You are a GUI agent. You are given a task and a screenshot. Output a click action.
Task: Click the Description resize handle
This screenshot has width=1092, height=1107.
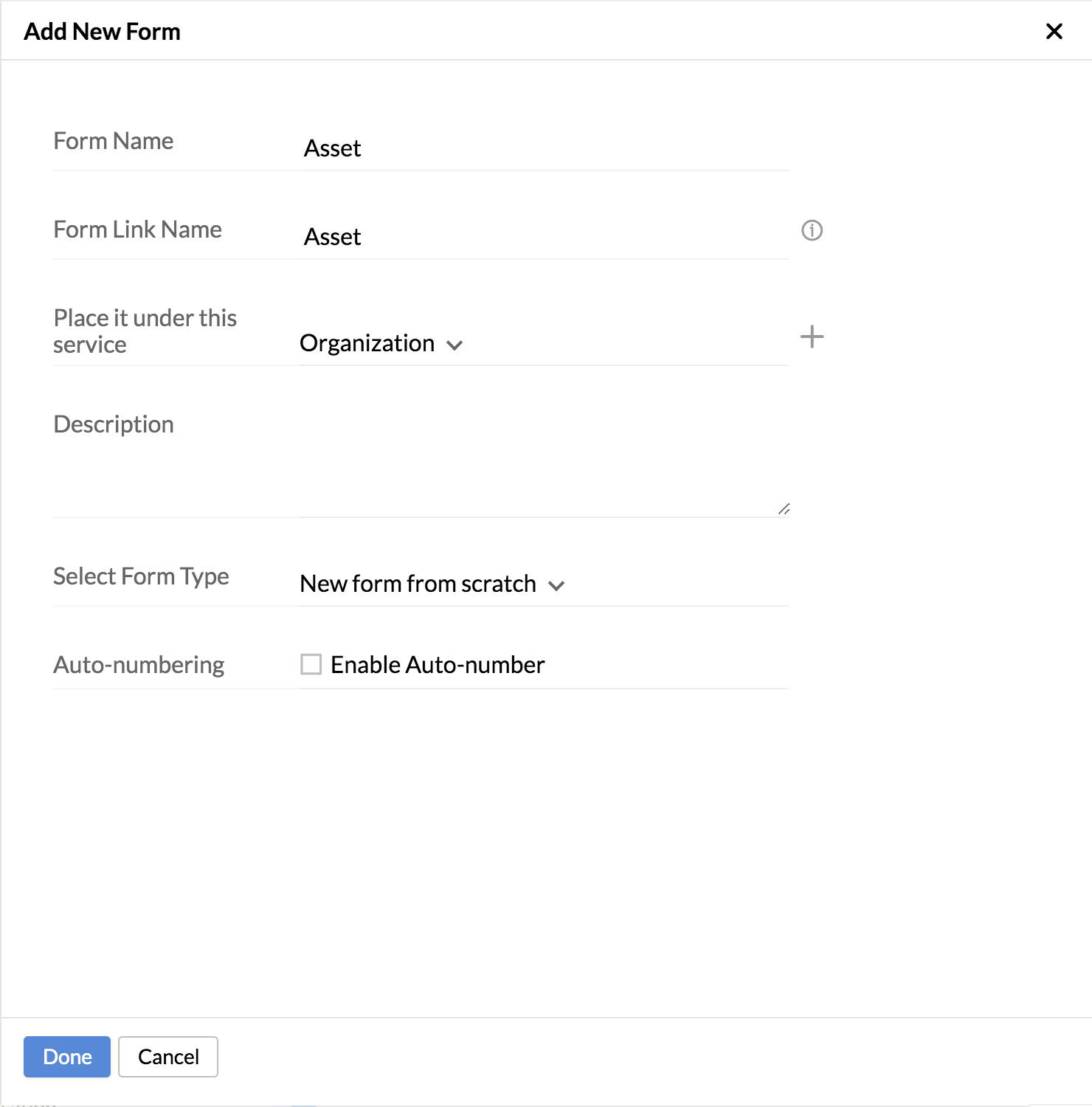pos(784,508)
